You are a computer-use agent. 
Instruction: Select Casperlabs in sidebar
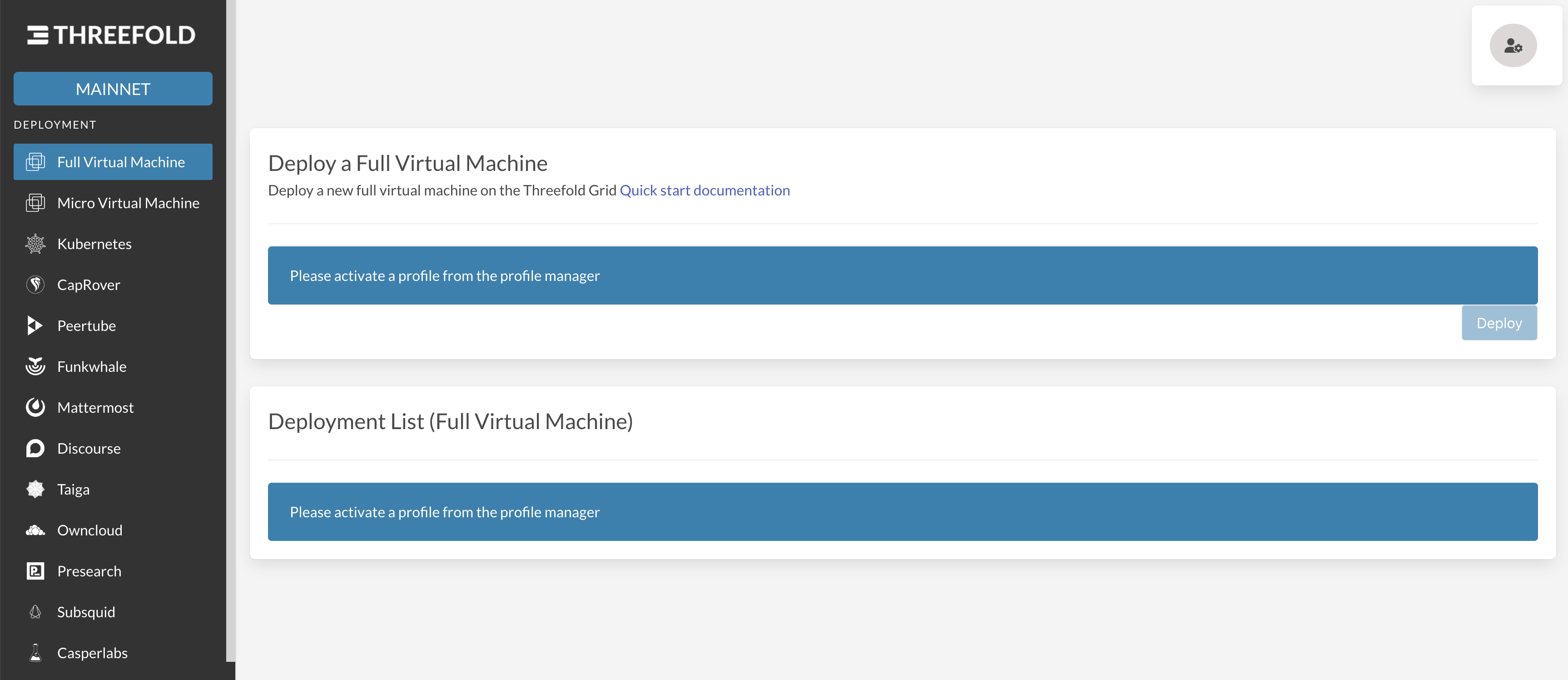[113, 653]
